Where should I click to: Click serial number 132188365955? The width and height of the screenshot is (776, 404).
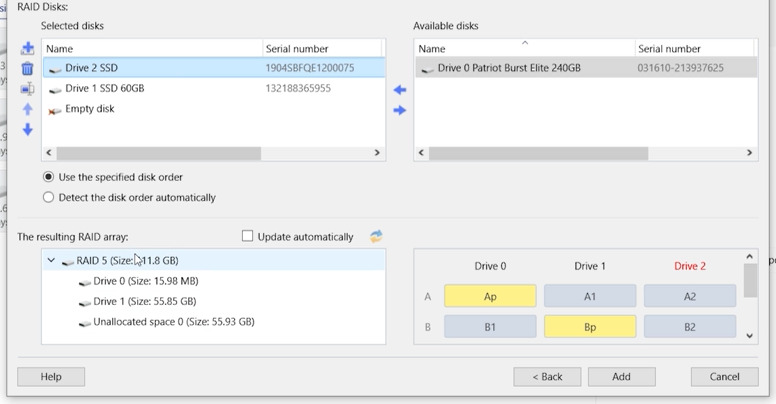pyautogui.click(x=298, y=88)
